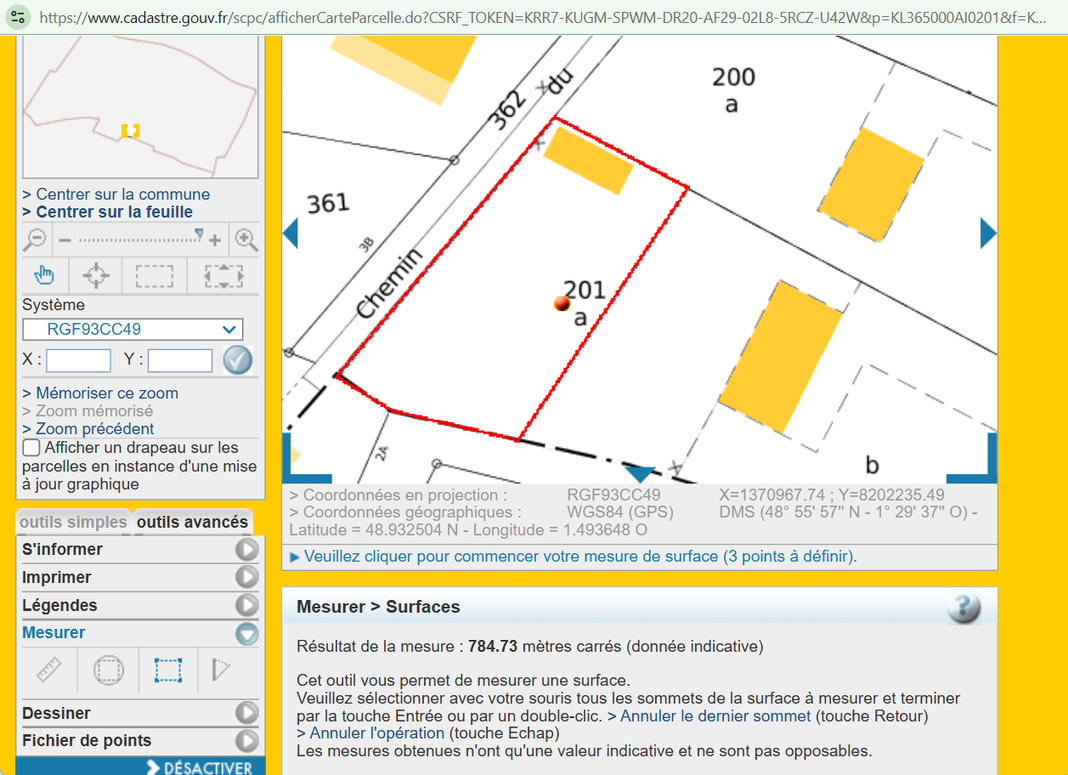
Task: Select the surface area measuring tool
Action: click(167, 670)
